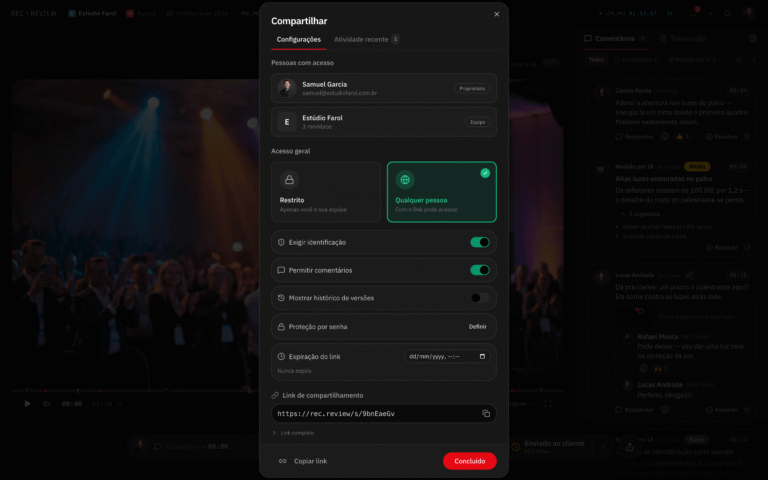Open the Transcrição tab in the side panel
The width and height of the screenshot is (768, 480).
click(683, 39)
